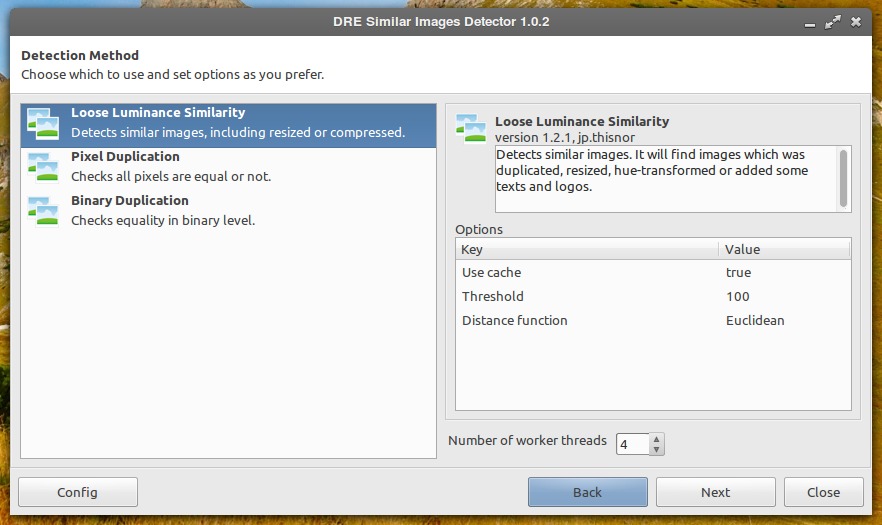Go Back to the previous step
Screen dimensions: 882x525
[587, 492]
